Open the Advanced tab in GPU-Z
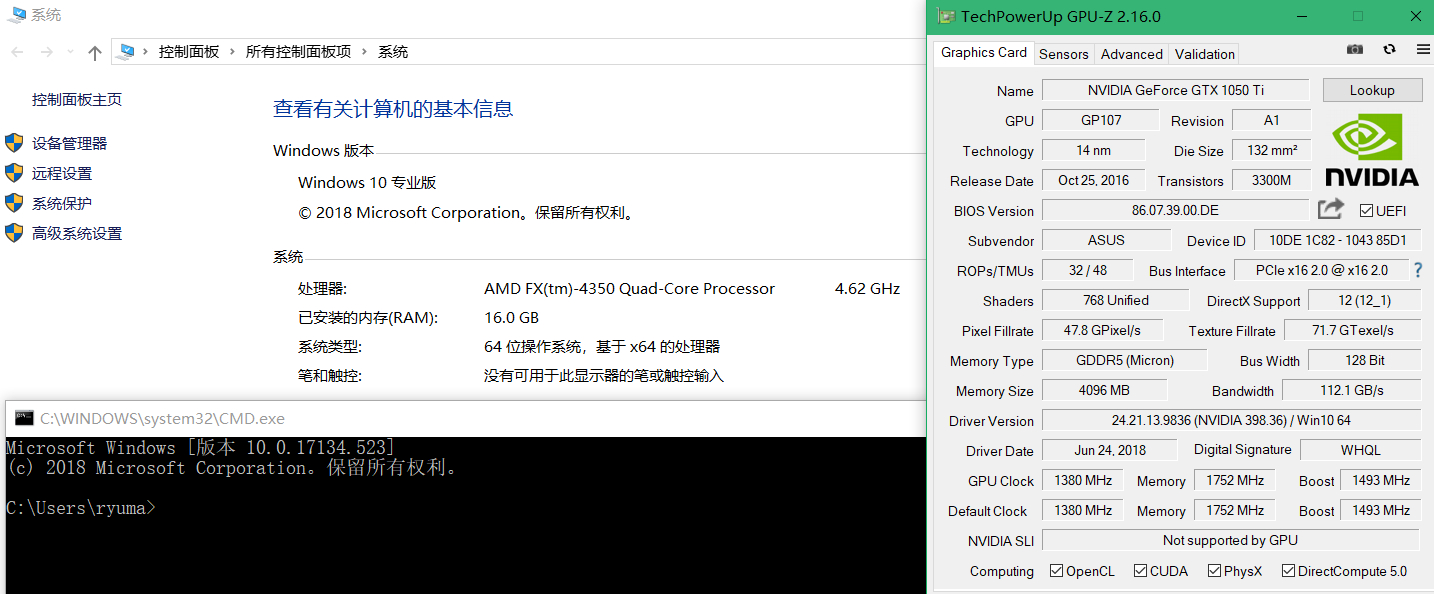 (1132, 54)
